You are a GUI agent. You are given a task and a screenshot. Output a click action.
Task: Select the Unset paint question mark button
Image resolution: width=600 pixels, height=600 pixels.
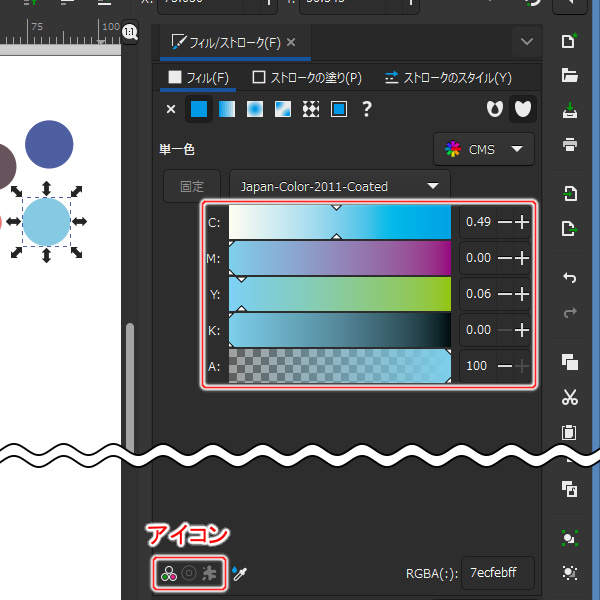pos(367,109)
